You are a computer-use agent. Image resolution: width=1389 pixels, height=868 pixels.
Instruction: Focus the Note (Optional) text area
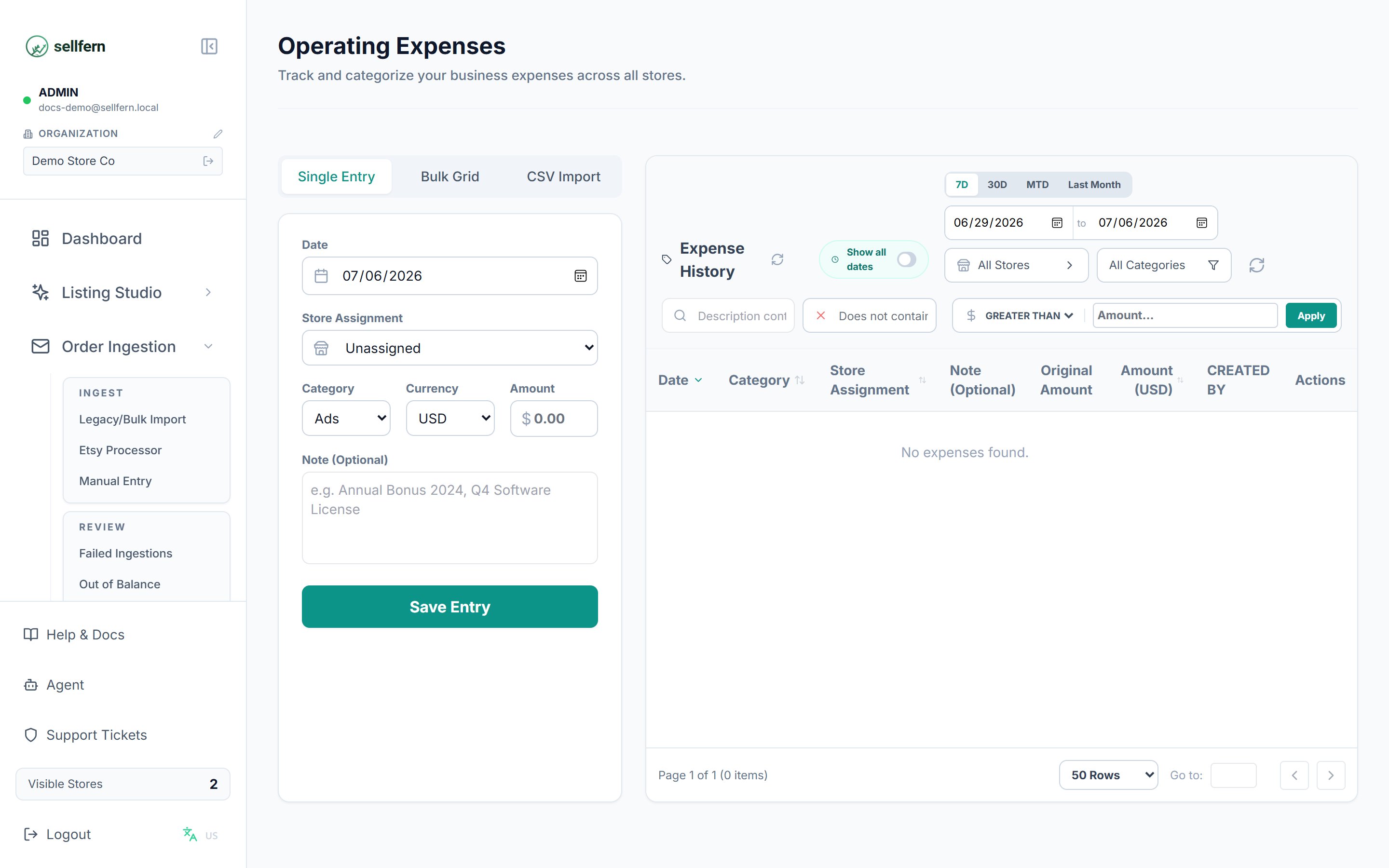pos(449,518)
